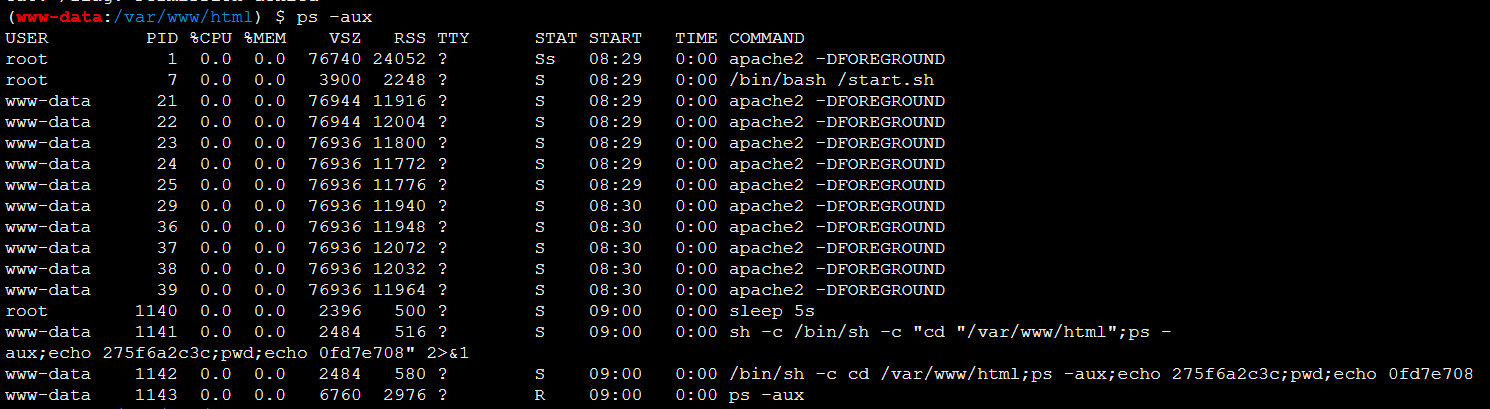
Task: Click PID number 1140
Action: coord(156,311)
